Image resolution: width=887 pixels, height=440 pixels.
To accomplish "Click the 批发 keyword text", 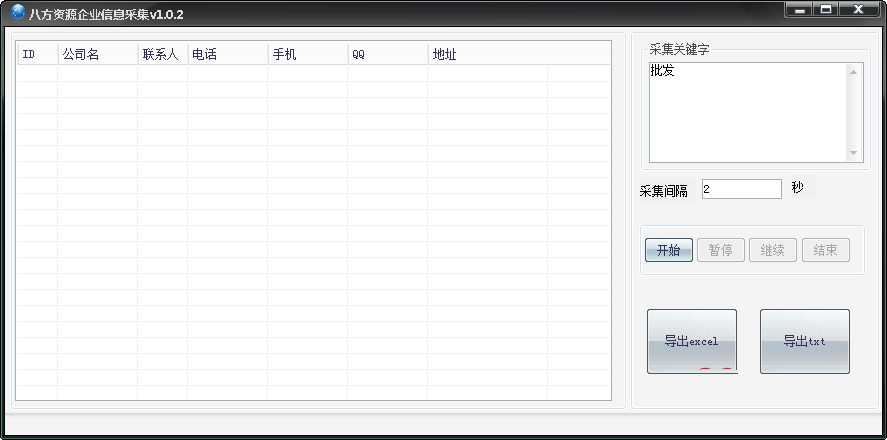I will coord(662,71).
